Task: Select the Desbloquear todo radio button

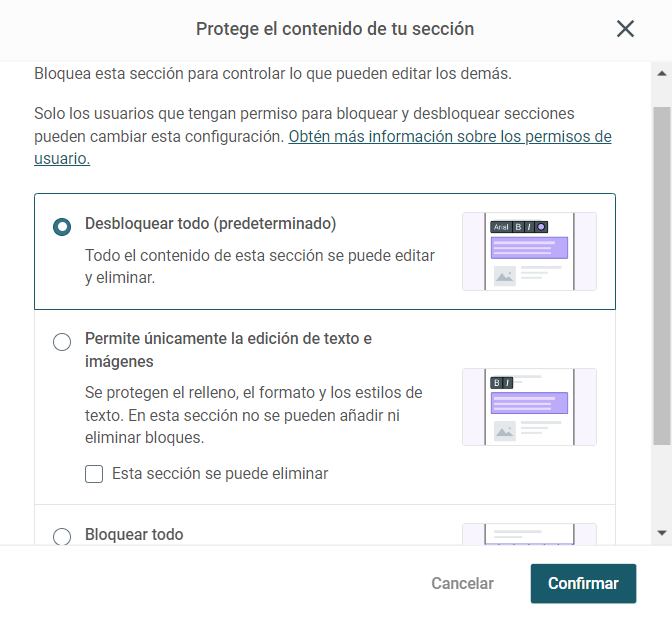Action: click(x=62, y=227)
